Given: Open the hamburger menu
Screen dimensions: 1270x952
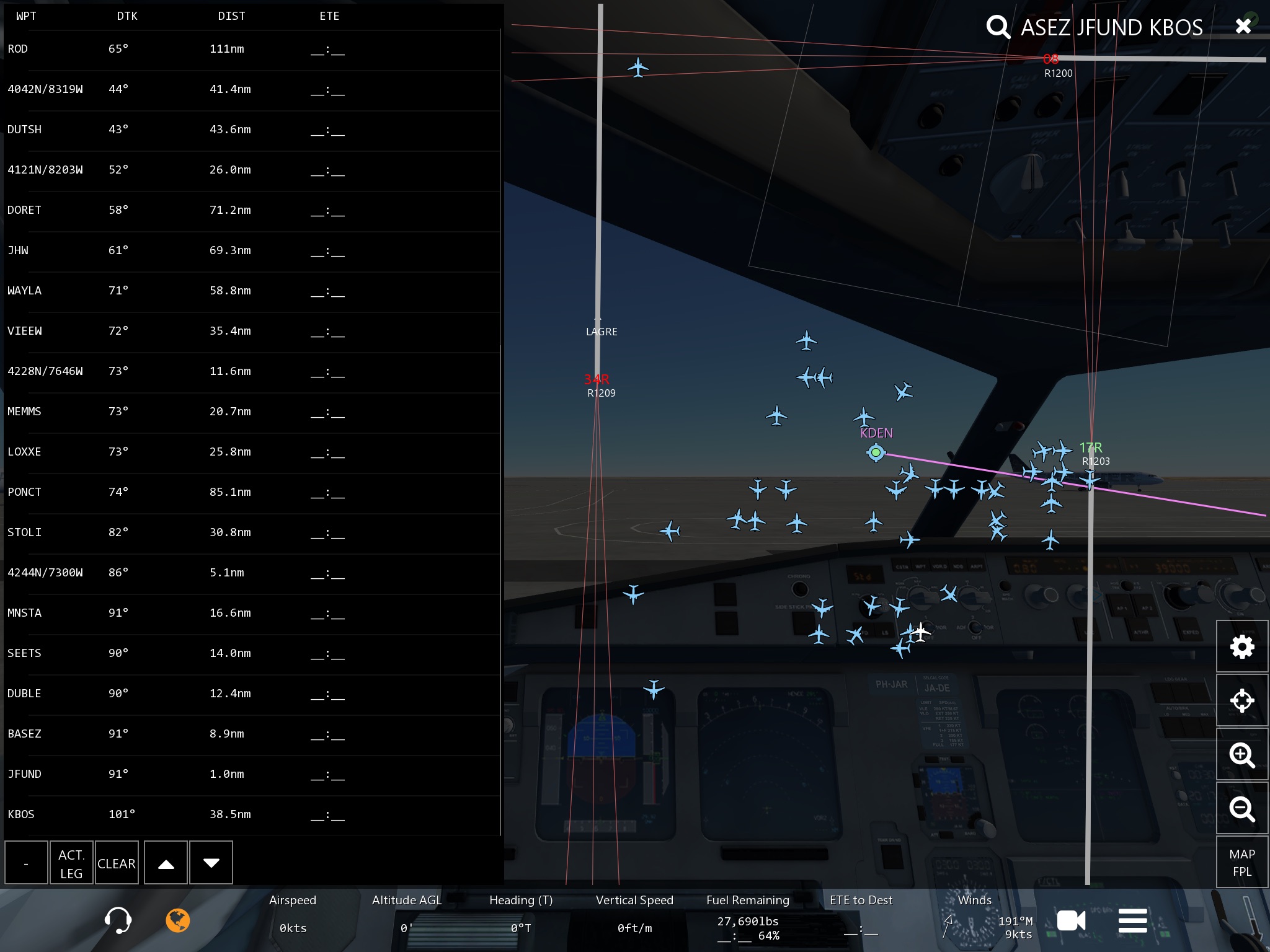Looking at the screenshot, I should pyautogui.click(x=1132, y=920).
